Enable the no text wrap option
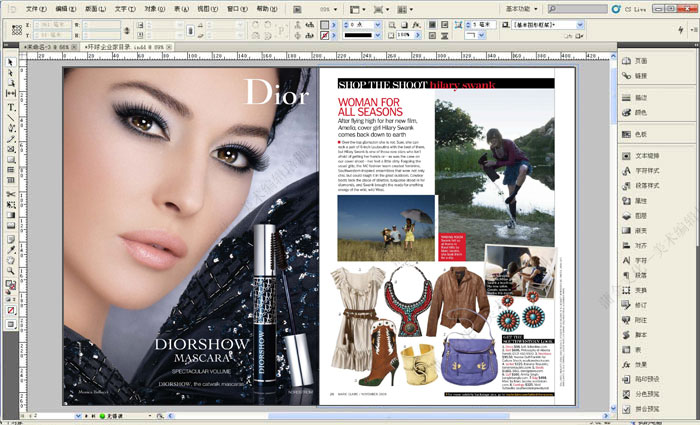Screen dimensions: 700x425 (x=432, y=25)
